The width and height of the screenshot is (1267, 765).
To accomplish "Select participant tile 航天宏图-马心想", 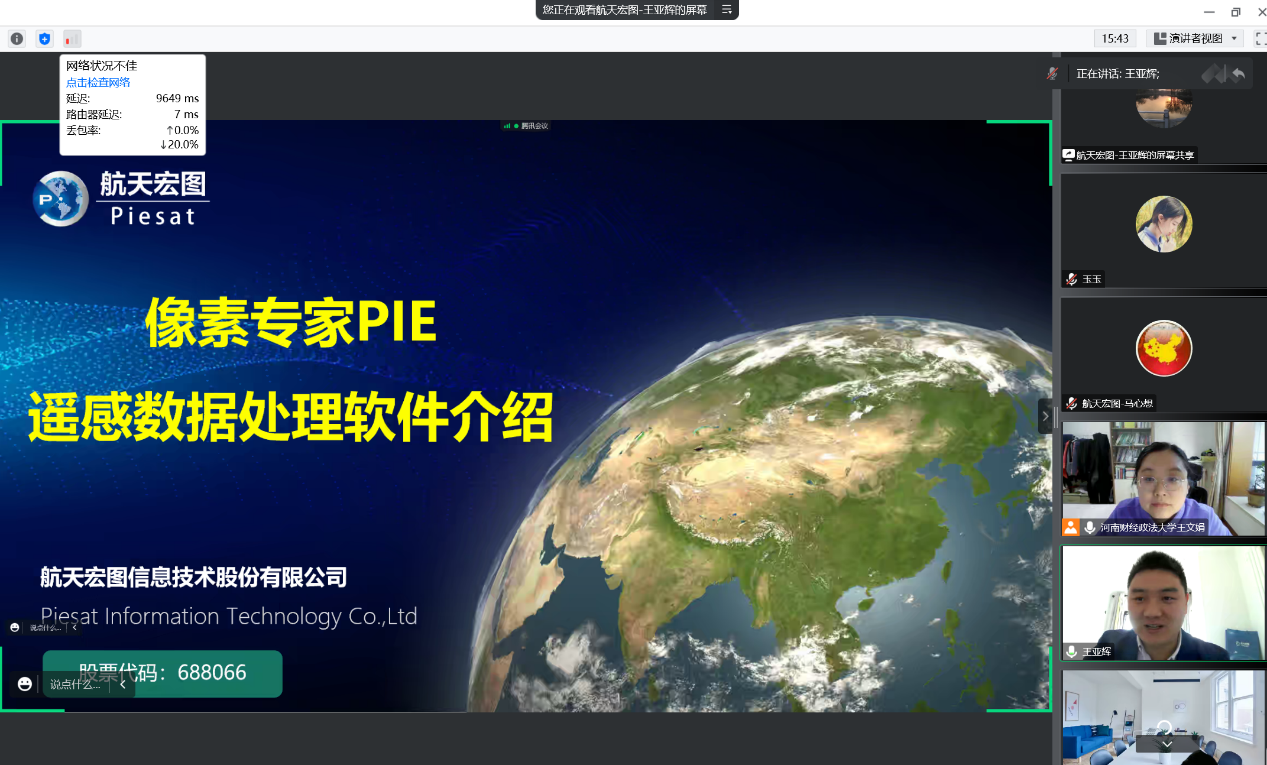I will click(1163, 355).
